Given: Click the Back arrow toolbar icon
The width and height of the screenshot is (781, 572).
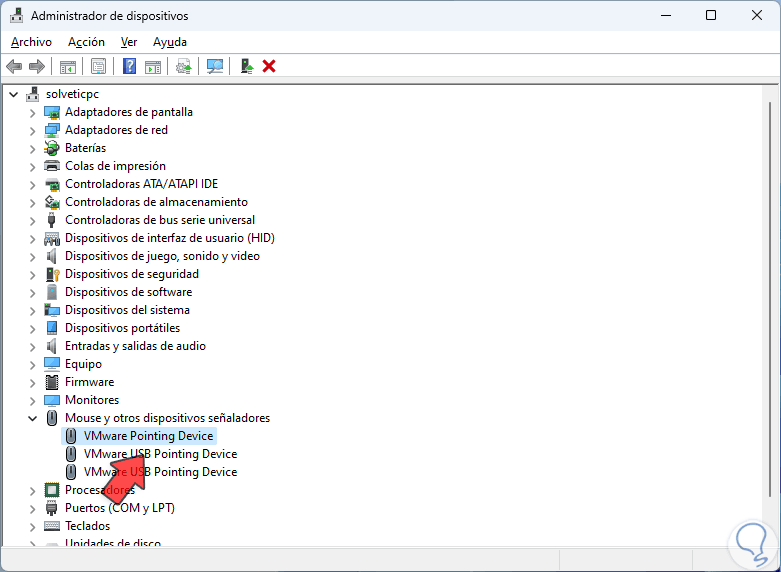Looking at the screenshot, I should tap(14, 66).
